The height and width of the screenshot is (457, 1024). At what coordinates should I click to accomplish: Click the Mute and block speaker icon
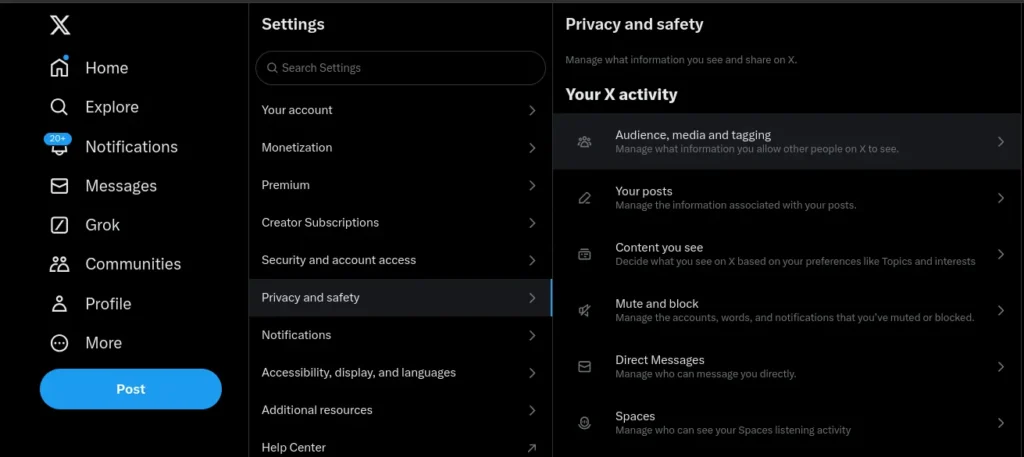point(585,311)
